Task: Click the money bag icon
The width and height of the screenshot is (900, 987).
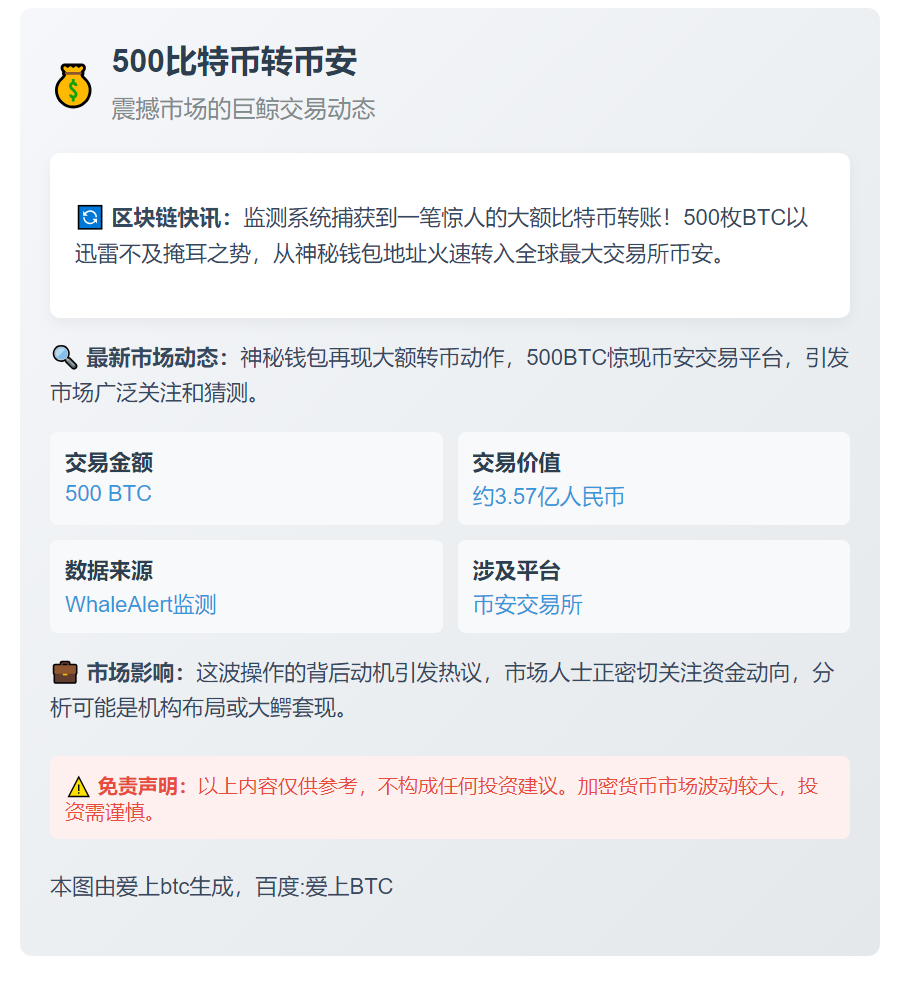Action: 73,85
